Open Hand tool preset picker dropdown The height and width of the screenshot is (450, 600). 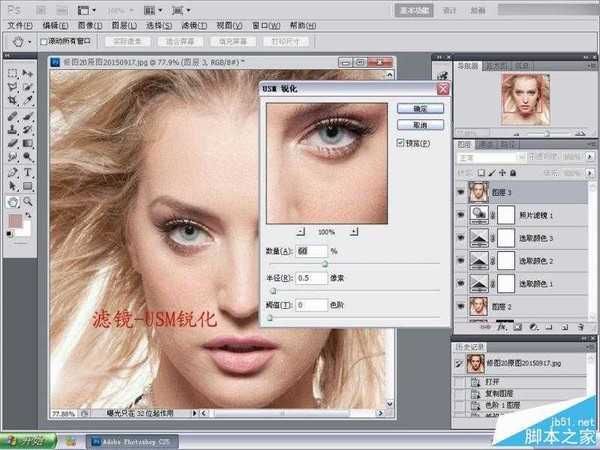30,41
